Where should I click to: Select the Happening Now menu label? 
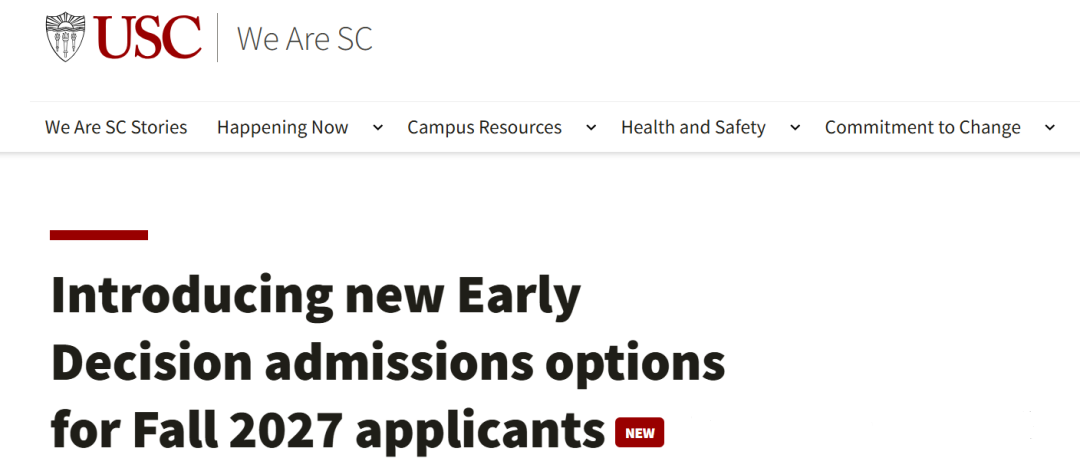[282, 127]
